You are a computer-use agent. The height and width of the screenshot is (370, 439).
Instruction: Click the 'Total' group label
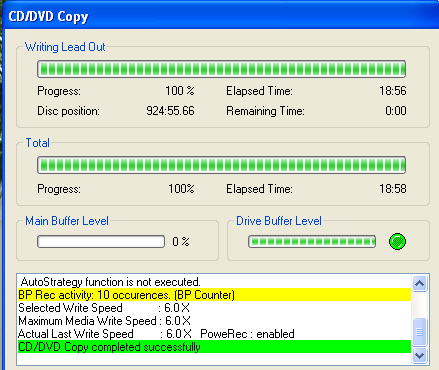38,143
